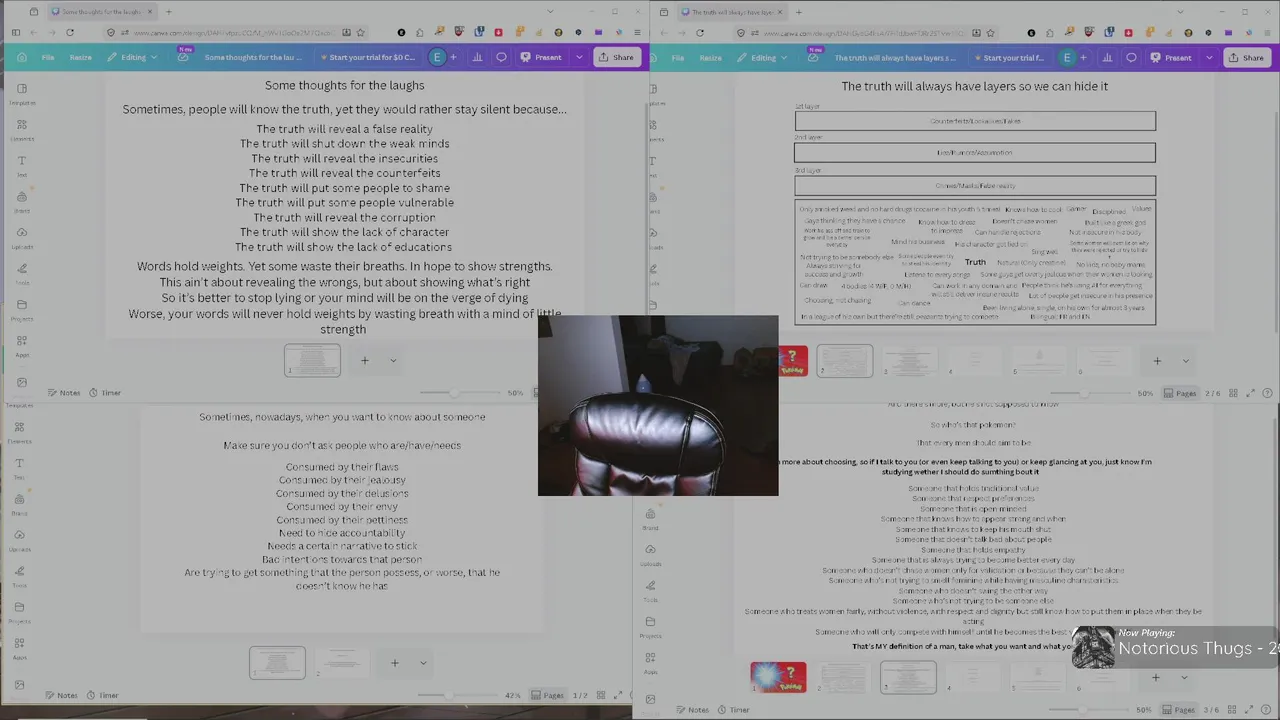Click Present button in right Canva window
1280x720 pixels.
tap(1171, 57)
